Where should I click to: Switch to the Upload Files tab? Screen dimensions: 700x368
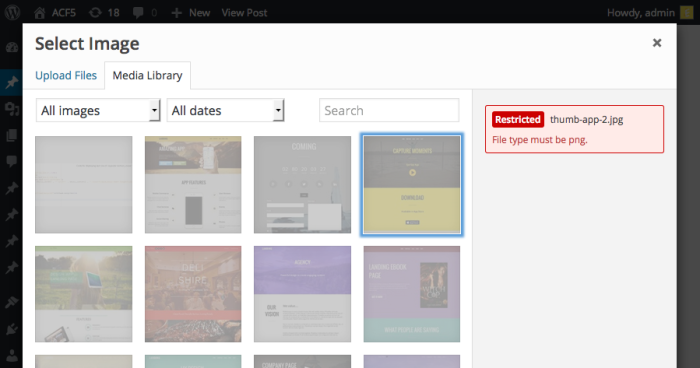click(66, 75)
